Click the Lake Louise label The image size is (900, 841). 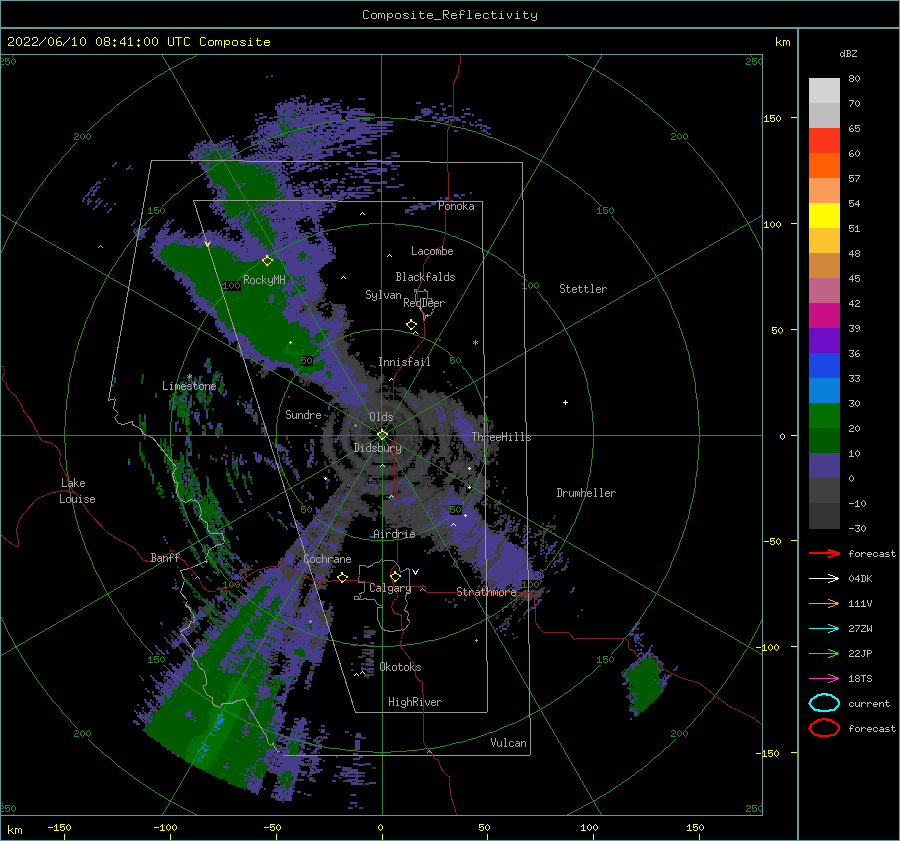(x=77, y=491)
